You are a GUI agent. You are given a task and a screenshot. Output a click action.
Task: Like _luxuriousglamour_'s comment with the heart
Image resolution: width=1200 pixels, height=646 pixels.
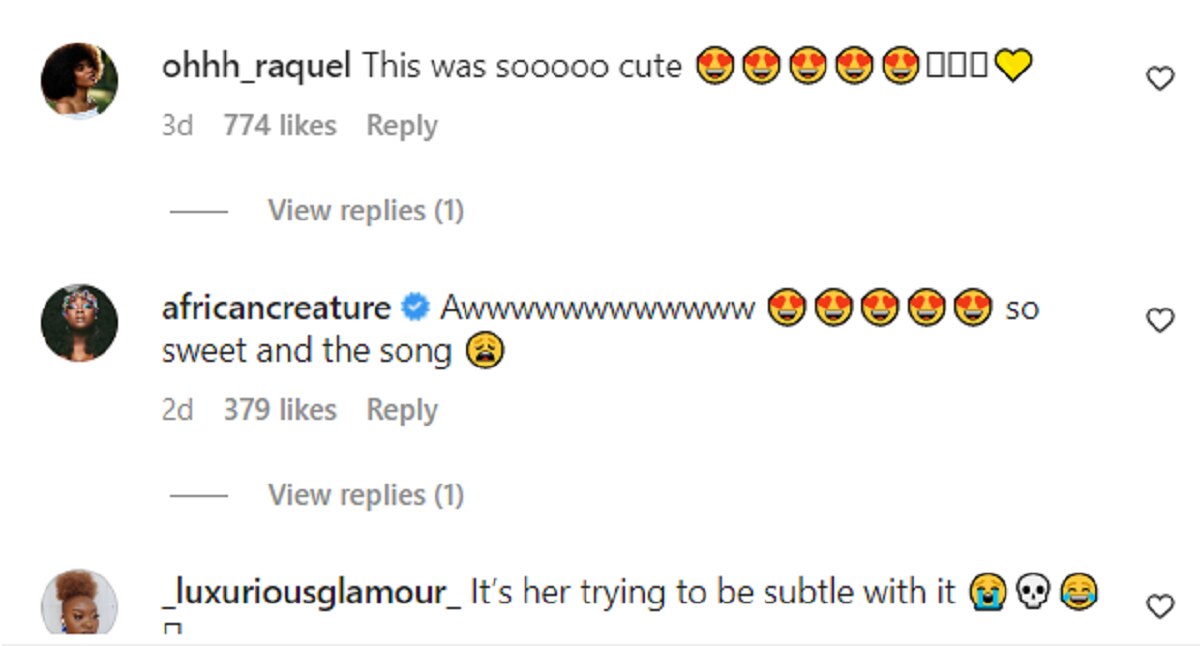tap(1159, 606)
